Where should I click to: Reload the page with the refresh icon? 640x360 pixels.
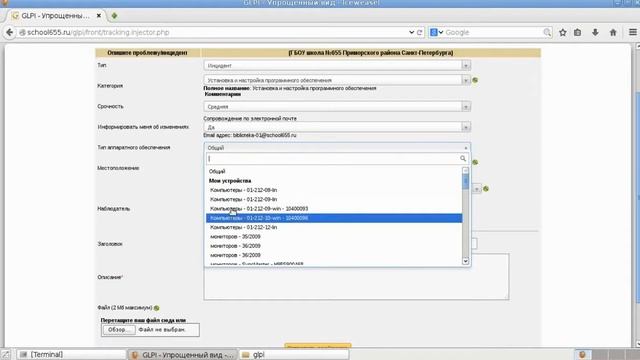tap(419, 32)
